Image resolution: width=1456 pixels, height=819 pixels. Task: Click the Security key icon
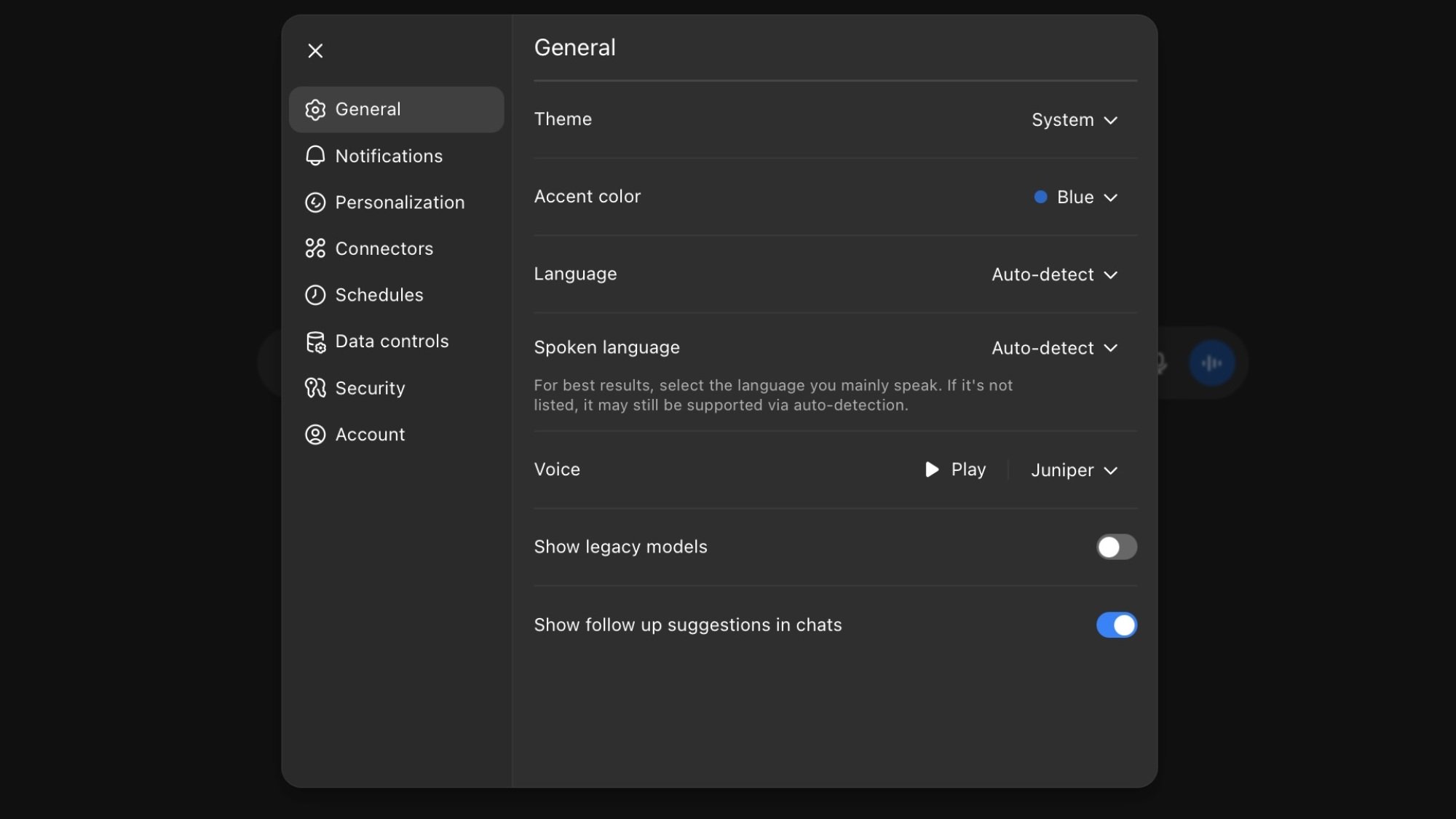[x=315, y=388]
